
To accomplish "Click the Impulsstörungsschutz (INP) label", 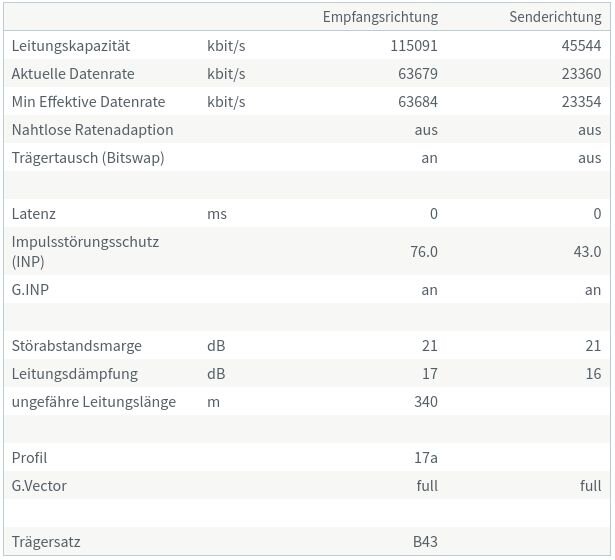I will click(85, 251).
